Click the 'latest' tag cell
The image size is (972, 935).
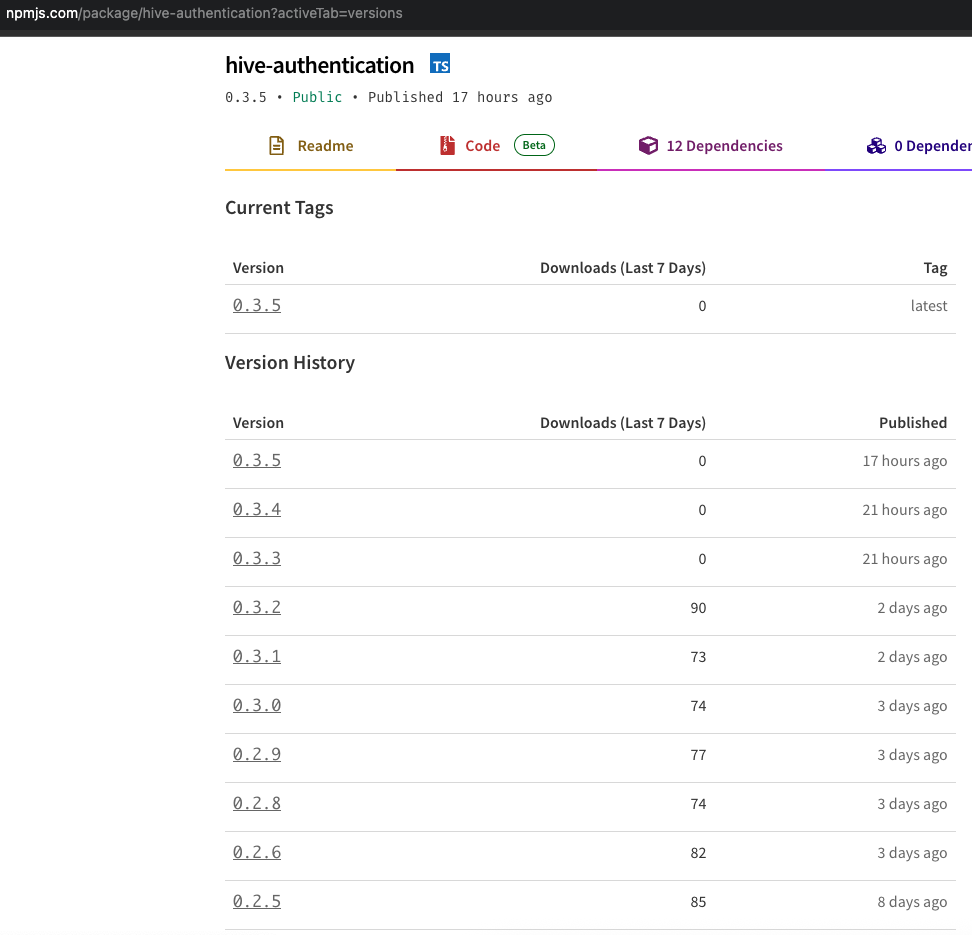click(x=929, y=306)
